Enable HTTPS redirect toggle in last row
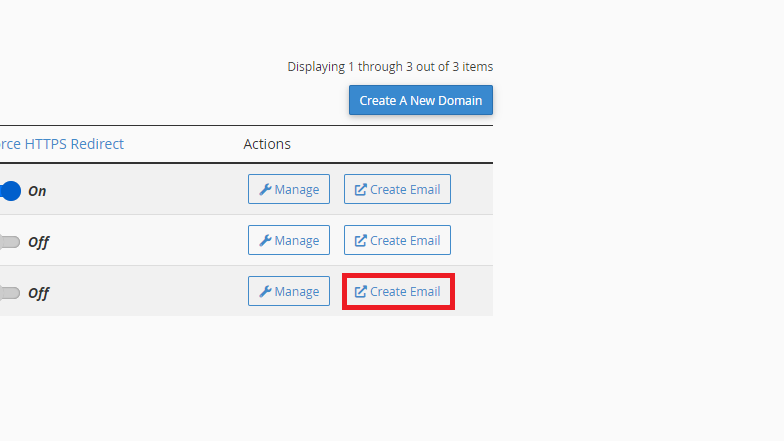784x441 pixels. pyautogui.click(x=10, y=293)
